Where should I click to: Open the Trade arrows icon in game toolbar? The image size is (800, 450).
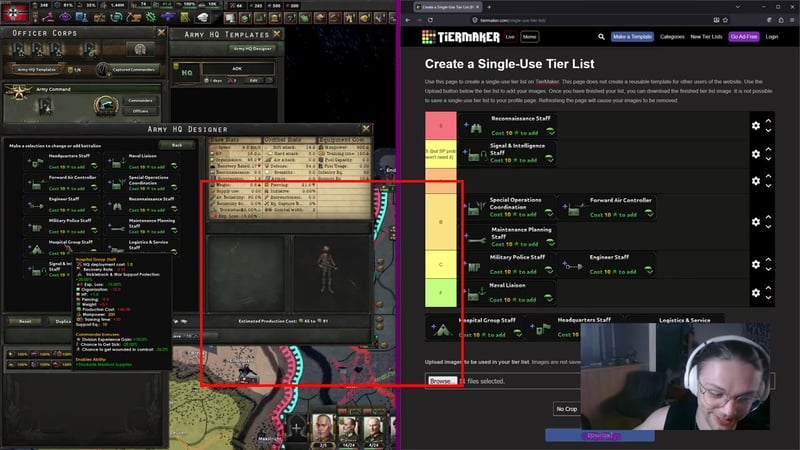click(116, 18)
